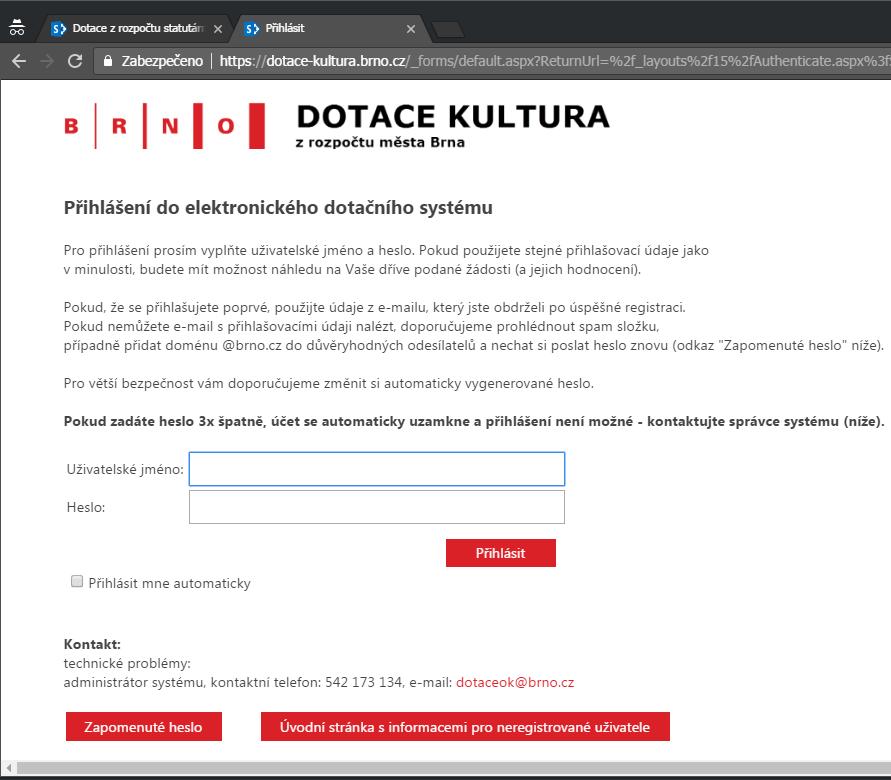Enable Přihlásit mne automaticky checkbox
The height and width of the screenshot is (780, 891).
[x=77, y=581]
